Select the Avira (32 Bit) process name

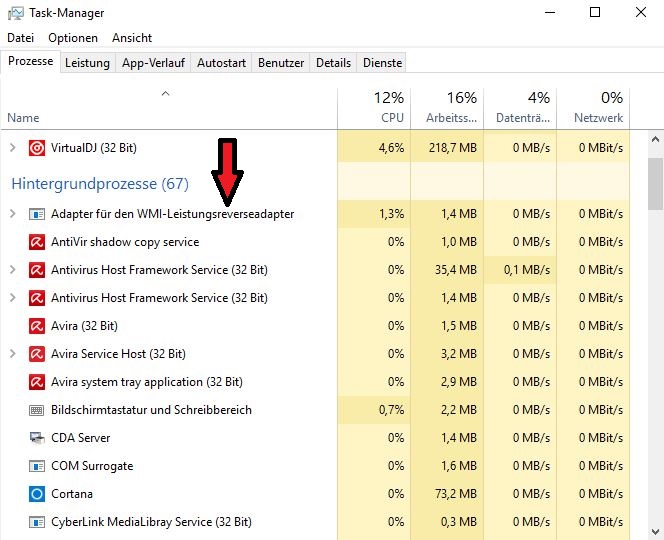[x=84, y=326]
